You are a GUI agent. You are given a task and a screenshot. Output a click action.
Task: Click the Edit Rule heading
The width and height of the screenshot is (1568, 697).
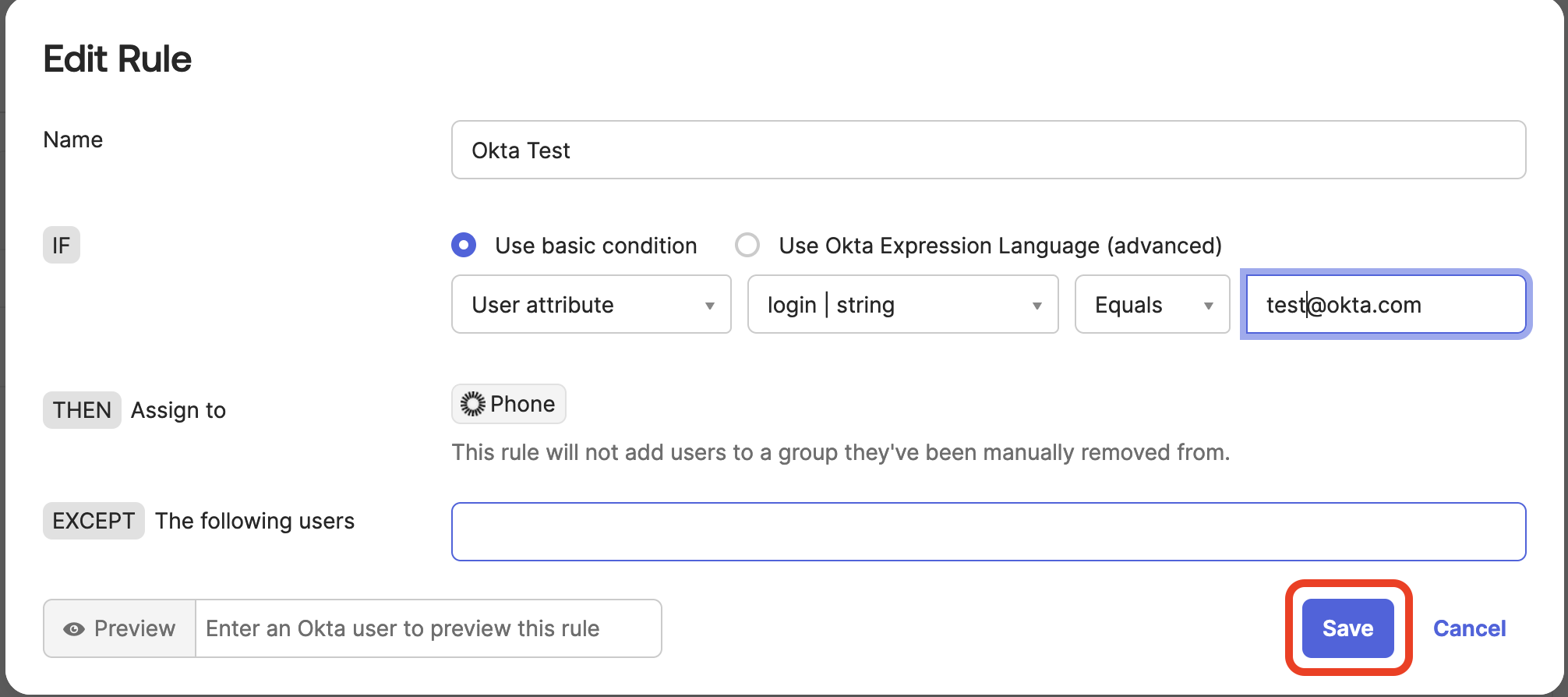[x=118, y=59]
